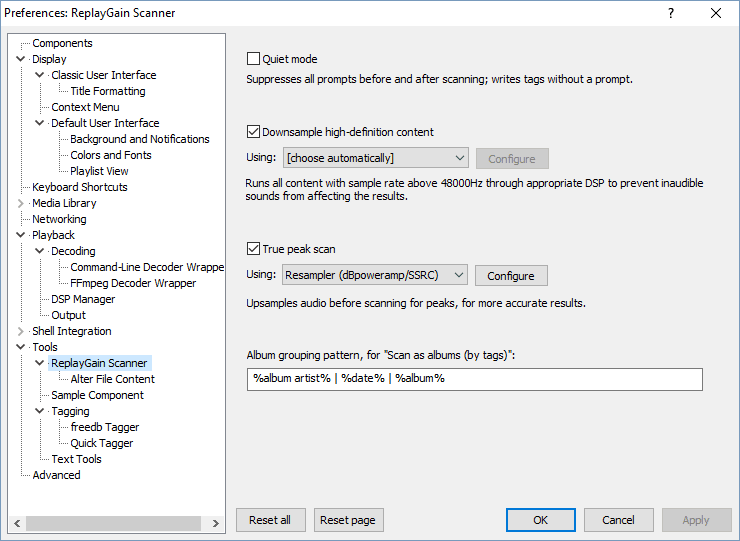Open the downsample DSP dropdown
This screenshot has width=740, height=541.
(375, 158)
